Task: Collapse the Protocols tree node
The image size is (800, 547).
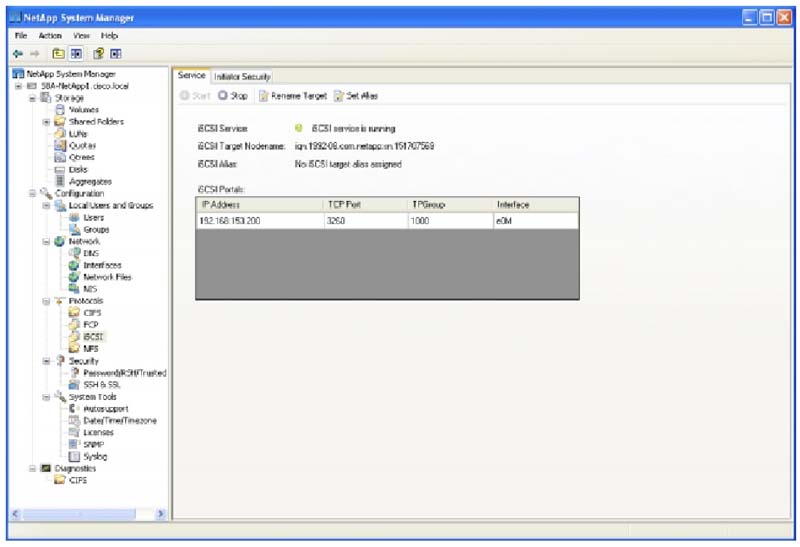Action: tap(46, 301)
